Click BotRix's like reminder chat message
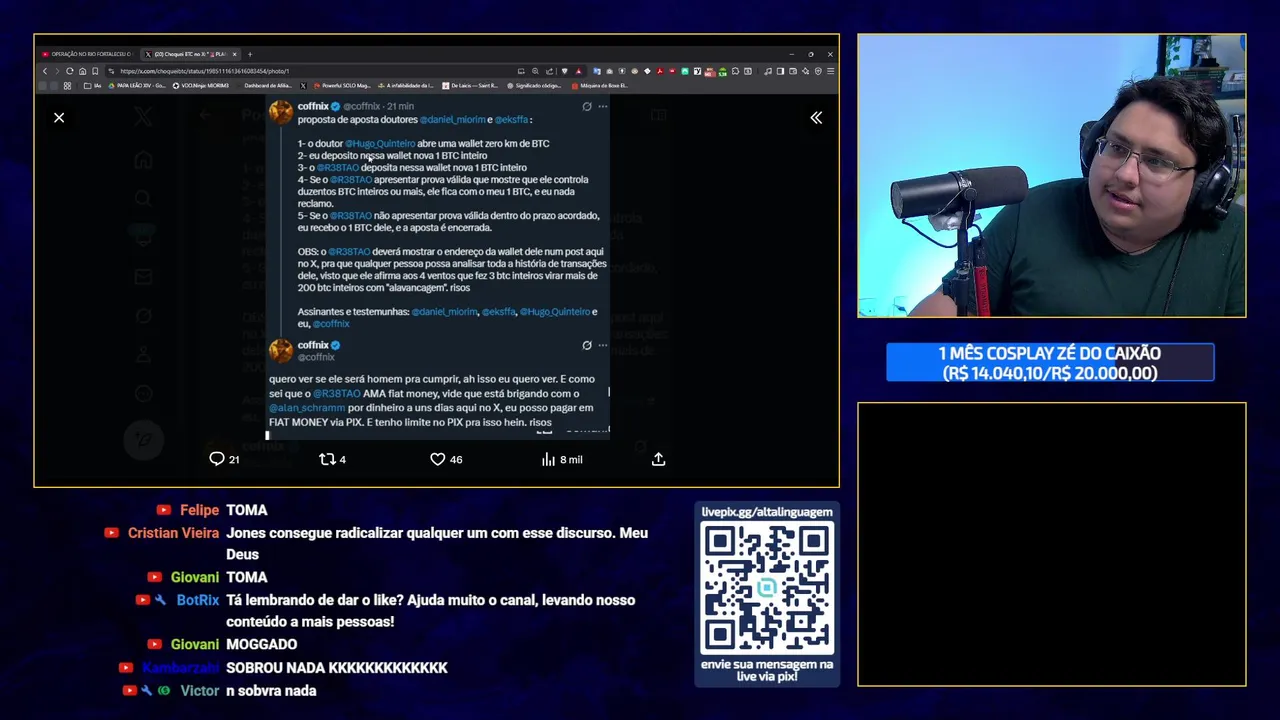 pos(431,610)
